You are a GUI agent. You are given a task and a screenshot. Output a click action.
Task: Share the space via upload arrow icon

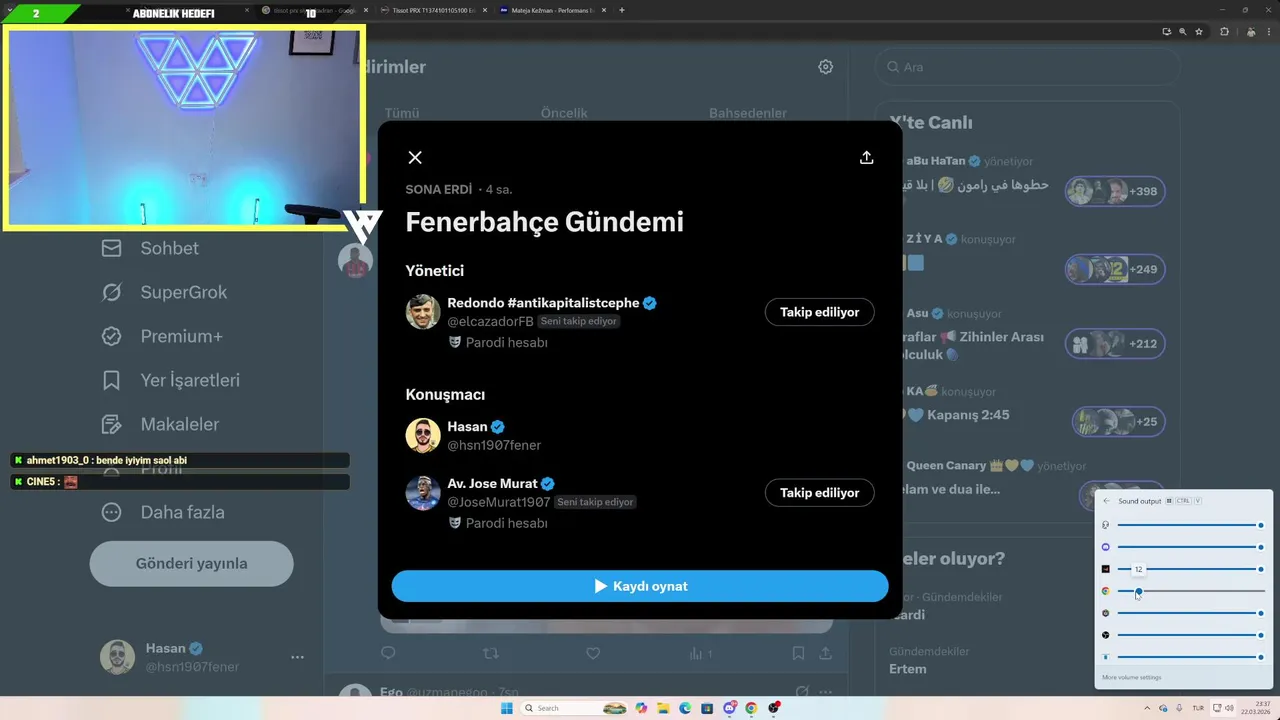867,157
